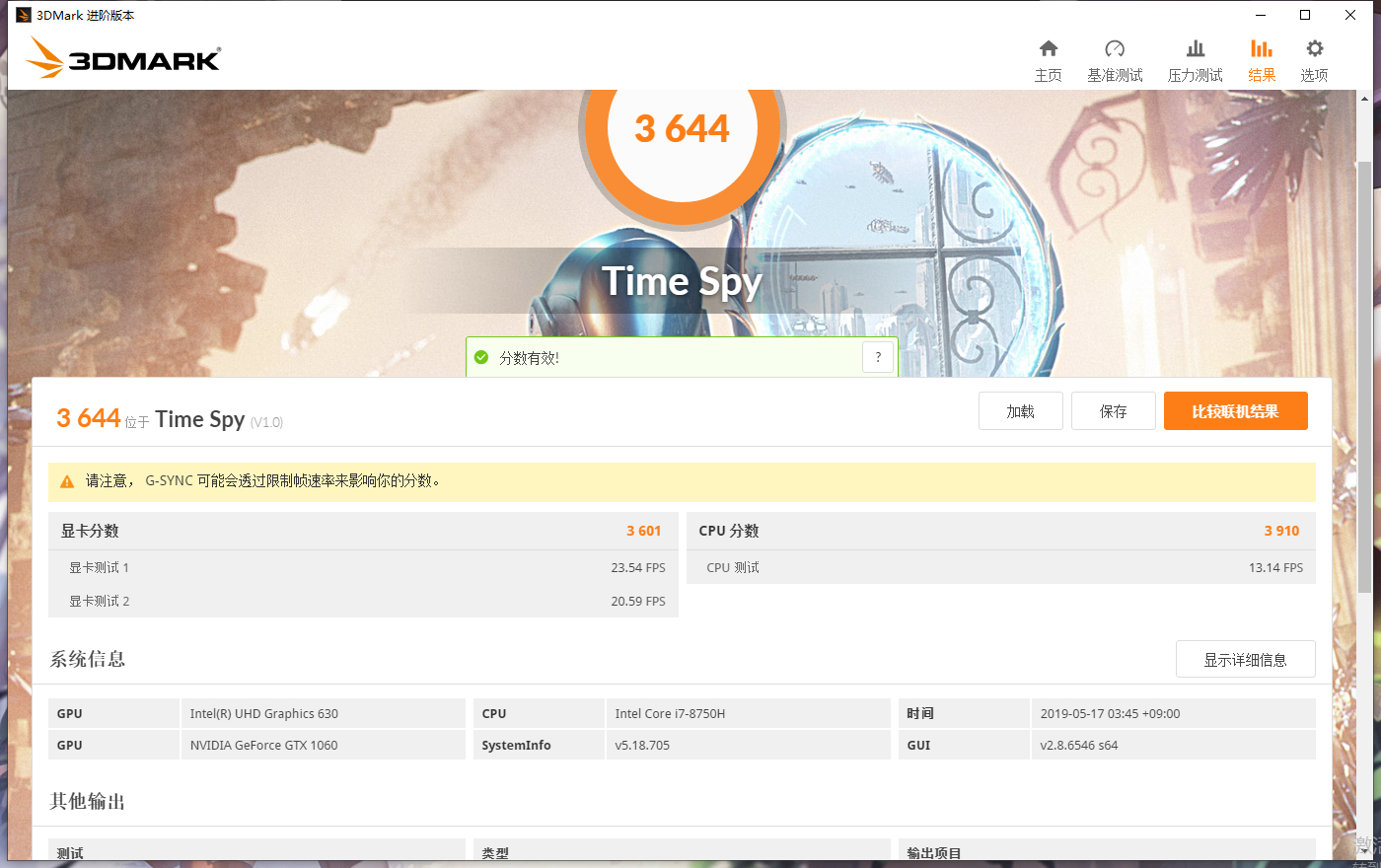Click the CPU 分数 value 3 910
The image size is (1381, 868).
pos(1282,531)
